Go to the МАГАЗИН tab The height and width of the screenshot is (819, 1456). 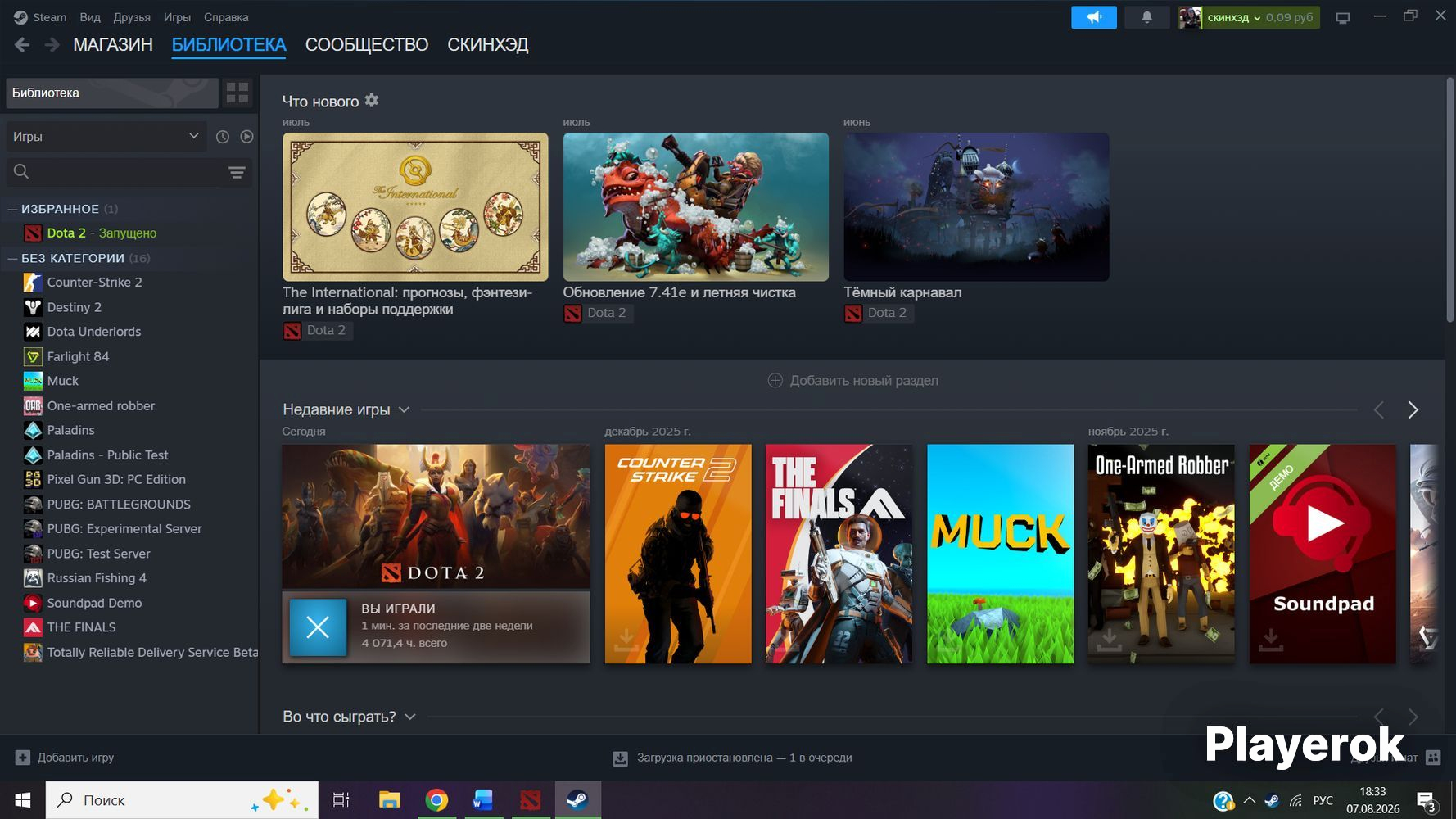coord(113,45)
